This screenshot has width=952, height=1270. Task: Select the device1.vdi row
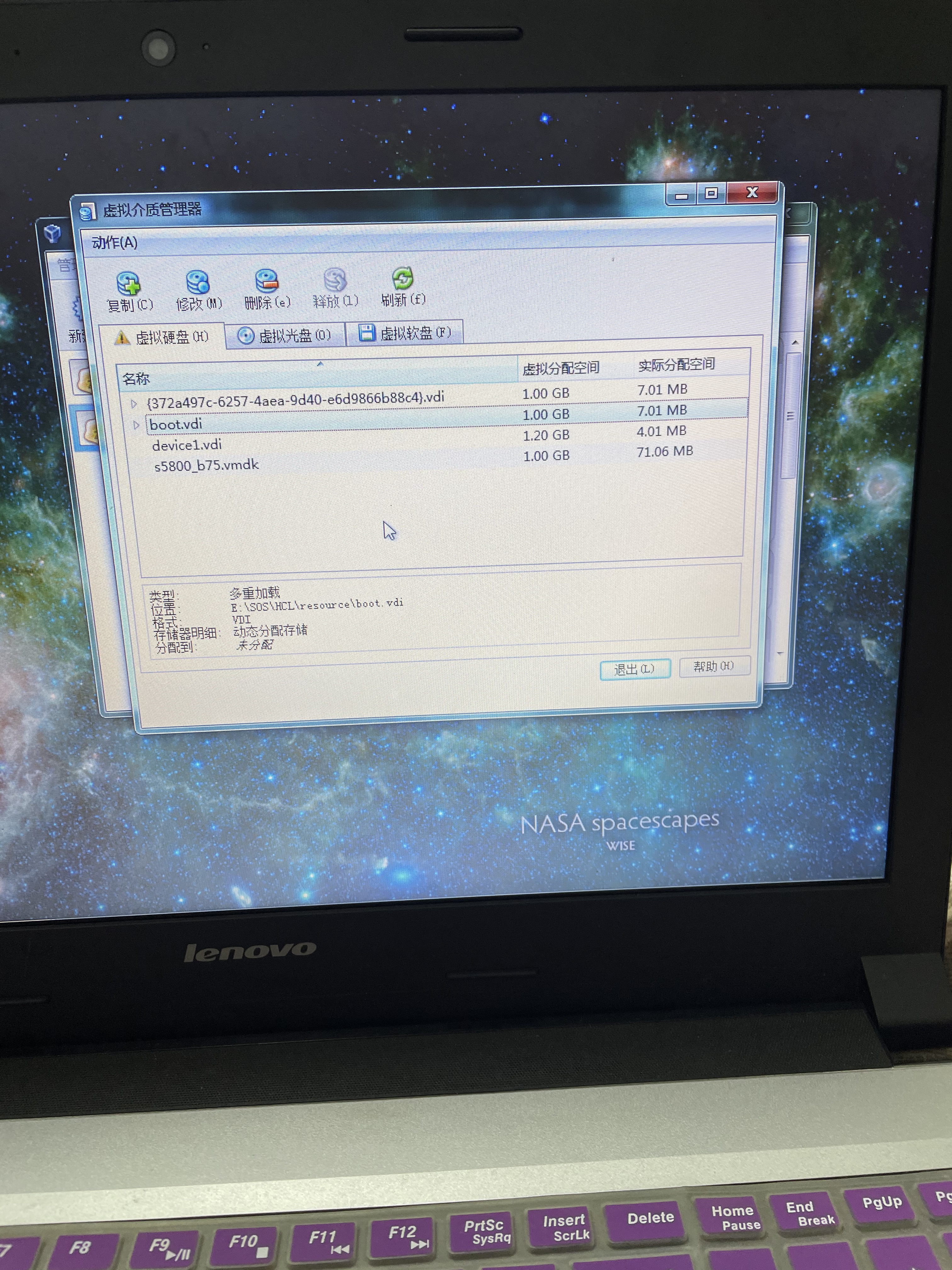pos(187,445)
